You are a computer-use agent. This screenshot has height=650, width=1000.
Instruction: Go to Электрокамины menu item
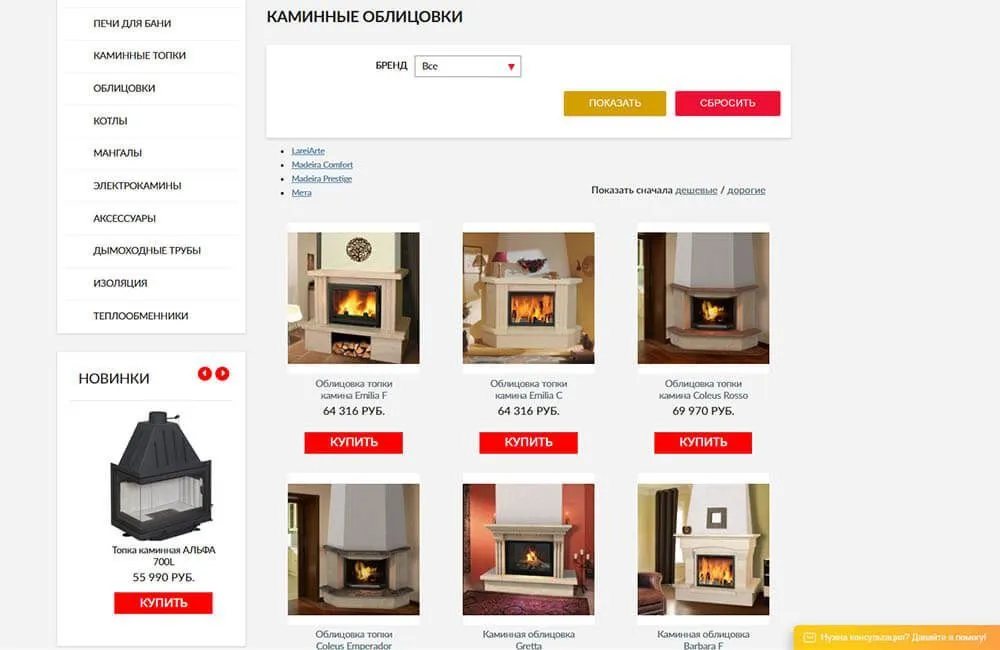tap(137, 186)
